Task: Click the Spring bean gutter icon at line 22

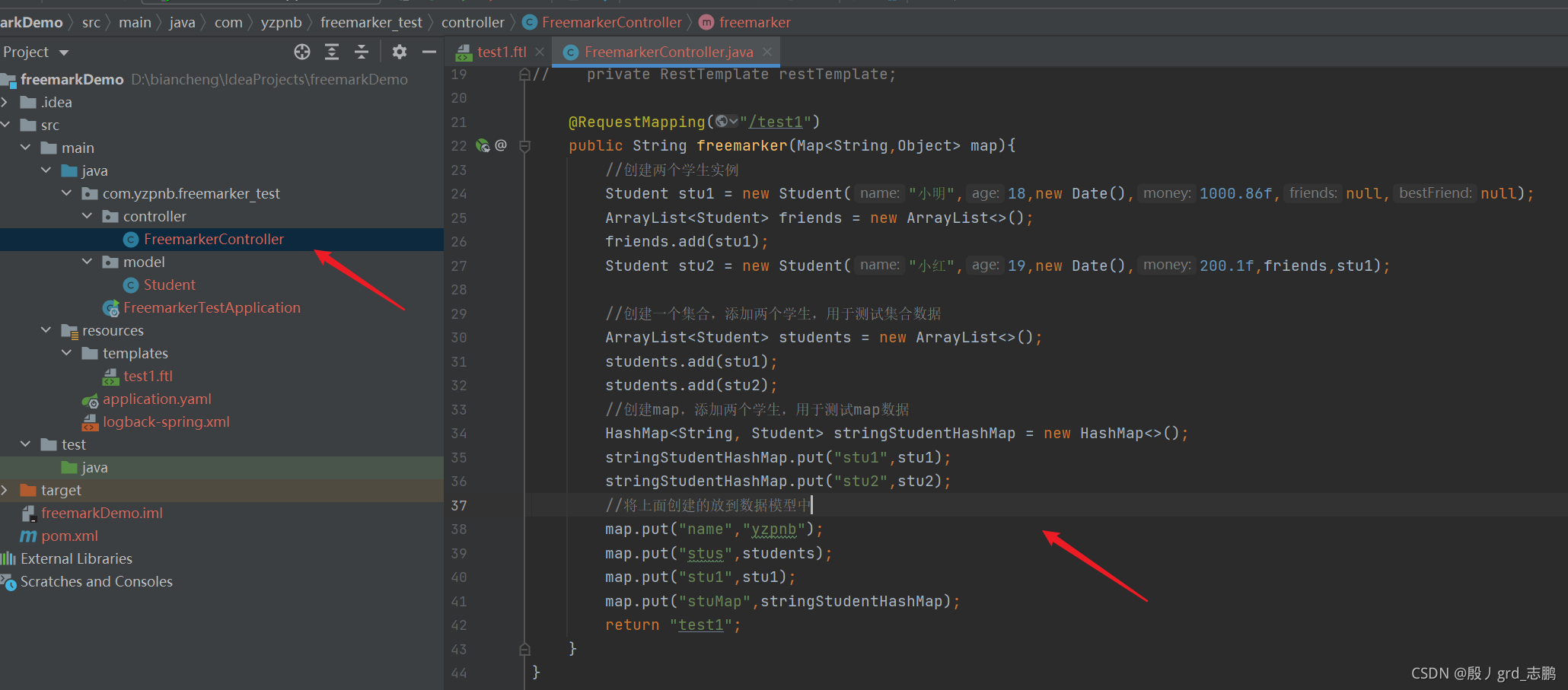Action: point(483,145)
